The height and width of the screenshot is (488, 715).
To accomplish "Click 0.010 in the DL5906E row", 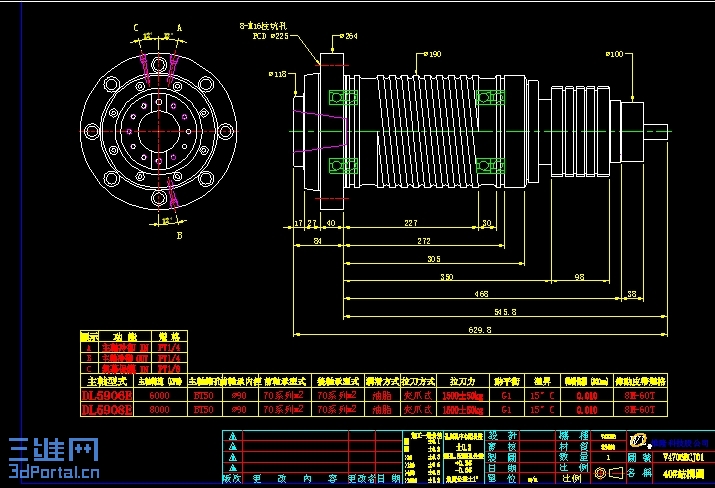I will [587, 395].
